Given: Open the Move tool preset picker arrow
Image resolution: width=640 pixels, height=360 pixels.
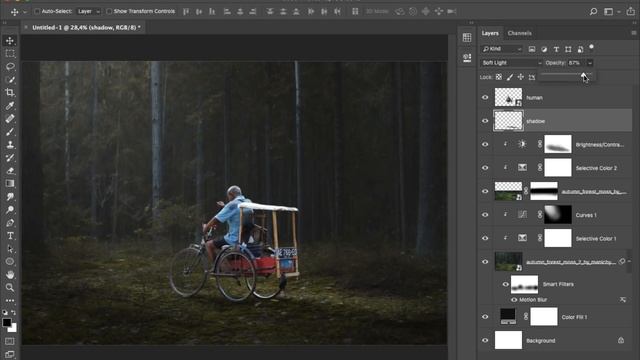Looking at the screenshot, I should point(24,12).
